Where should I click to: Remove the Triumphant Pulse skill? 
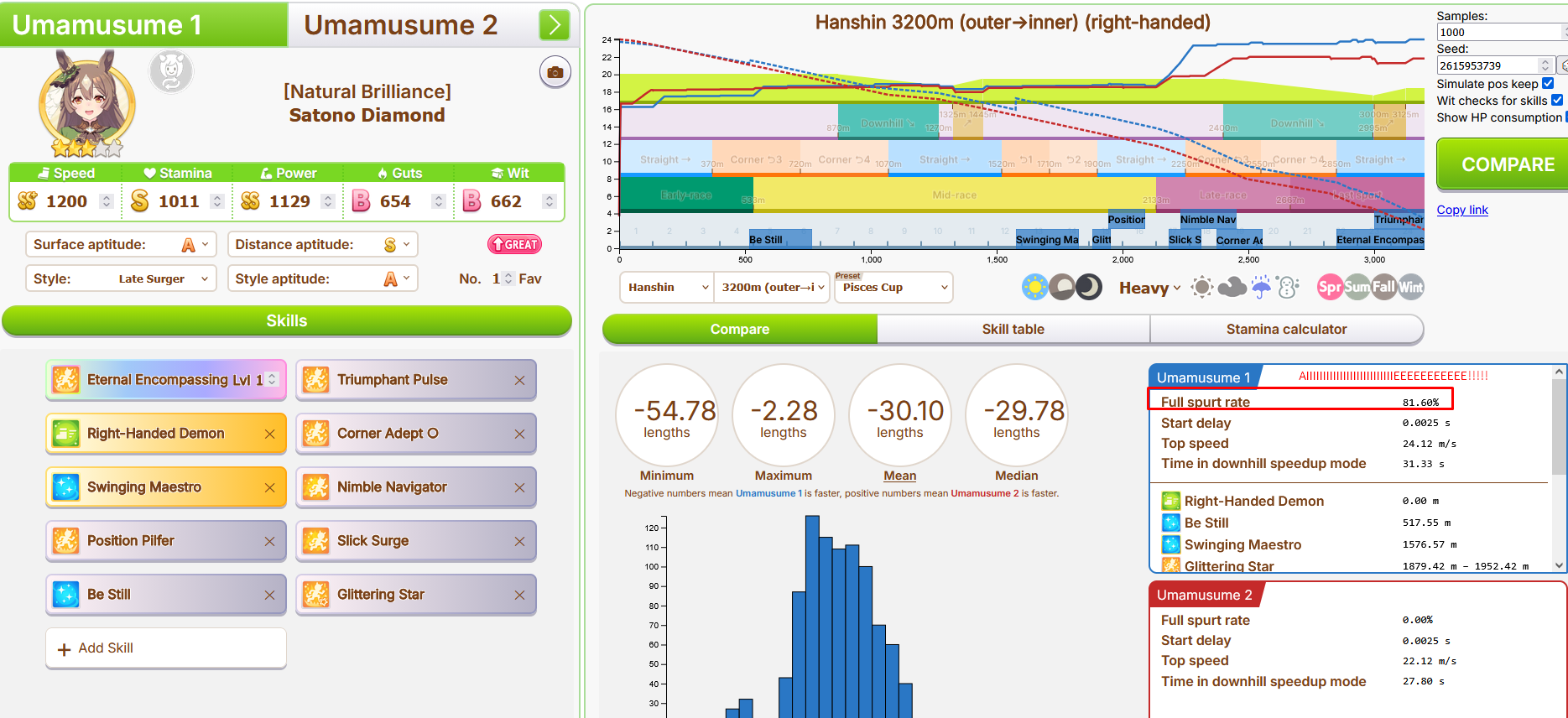[x=519, y=380]
